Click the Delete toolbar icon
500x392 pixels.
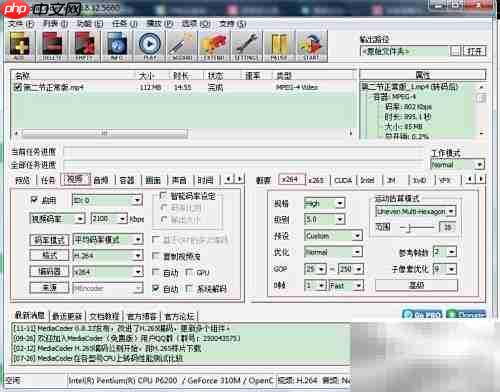52,46
